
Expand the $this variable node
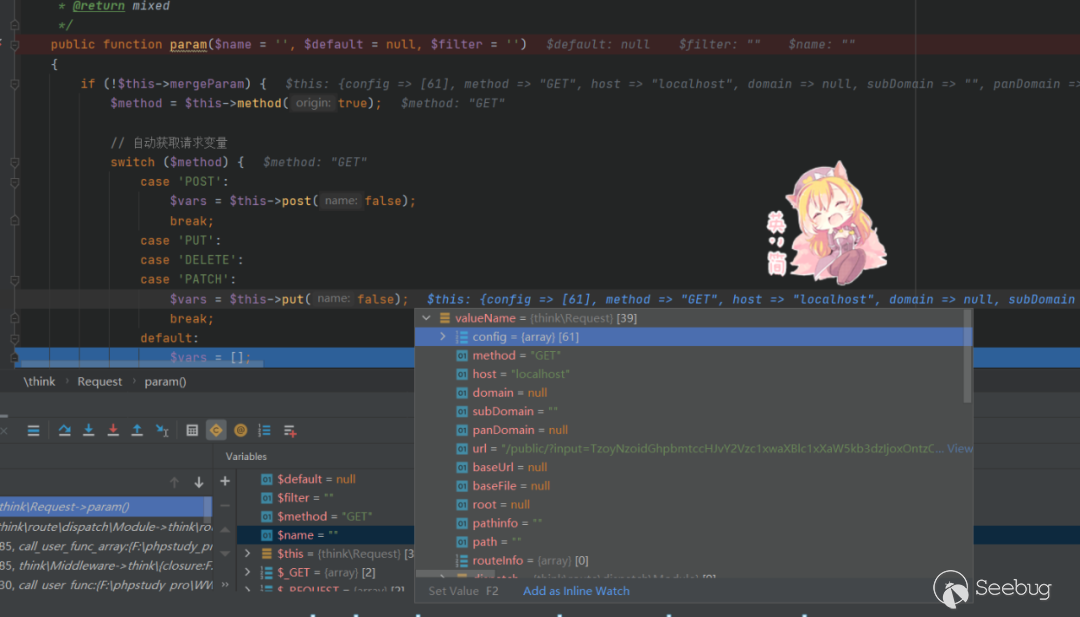pos(247,554)
